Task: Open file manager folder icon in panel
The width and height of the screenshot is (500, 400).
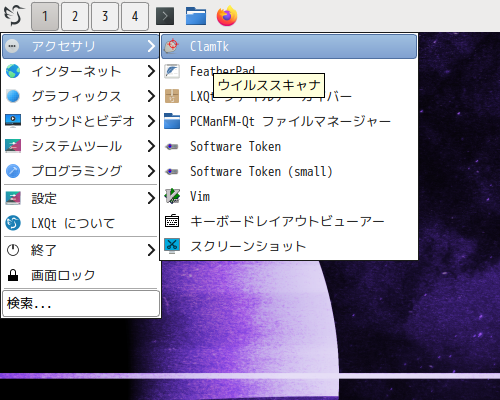Action: point(196,16)
